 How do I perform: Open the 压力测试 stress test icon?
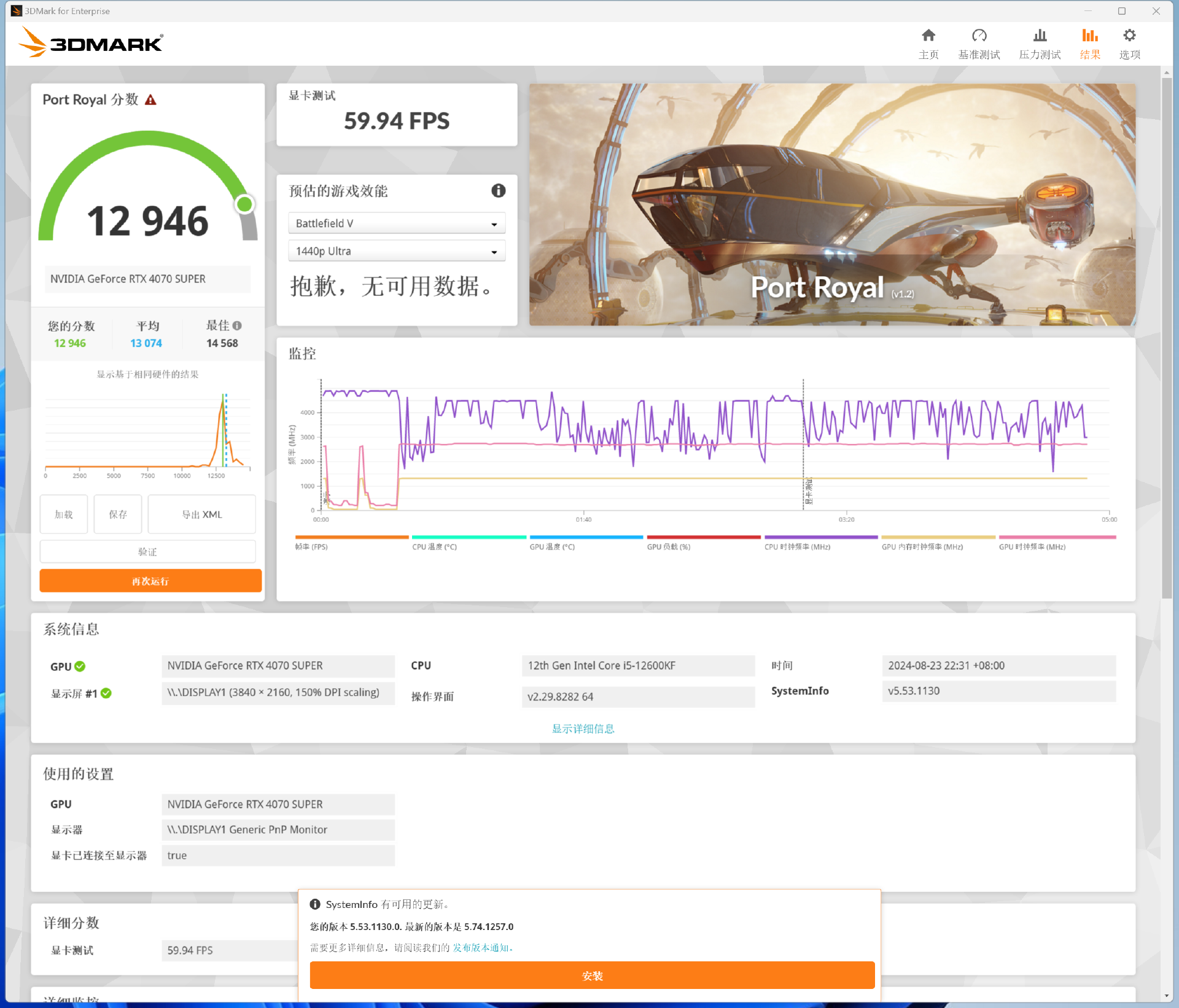point(1040,36)
